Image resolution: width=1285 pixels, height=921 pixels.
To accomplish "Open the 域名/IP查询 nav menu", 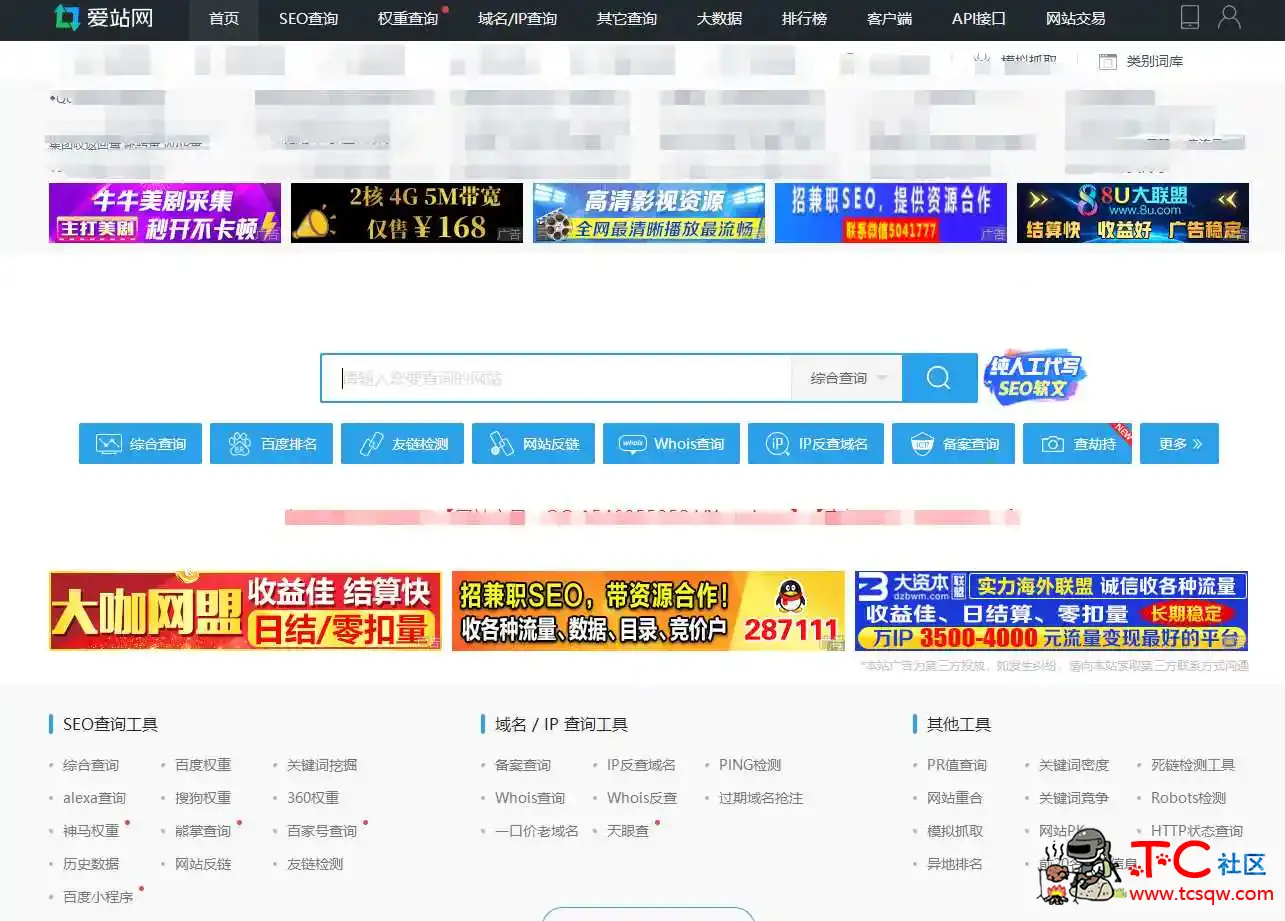I will pyautogui.click(x=517, y=18).
